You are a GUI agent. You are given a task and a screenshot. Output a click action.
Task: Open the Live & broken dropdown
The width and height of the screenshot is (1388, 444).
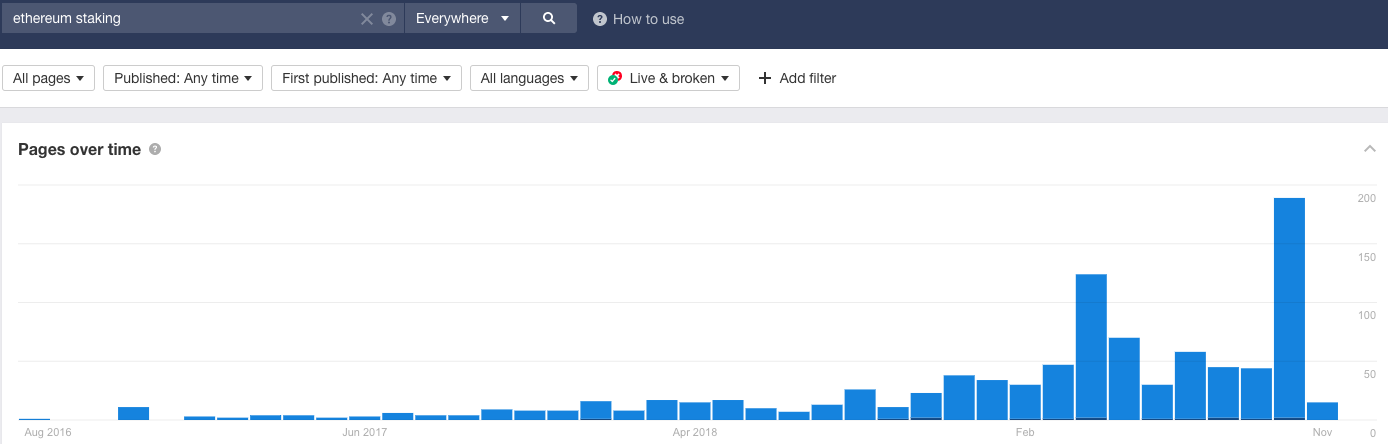pos(668,78)
